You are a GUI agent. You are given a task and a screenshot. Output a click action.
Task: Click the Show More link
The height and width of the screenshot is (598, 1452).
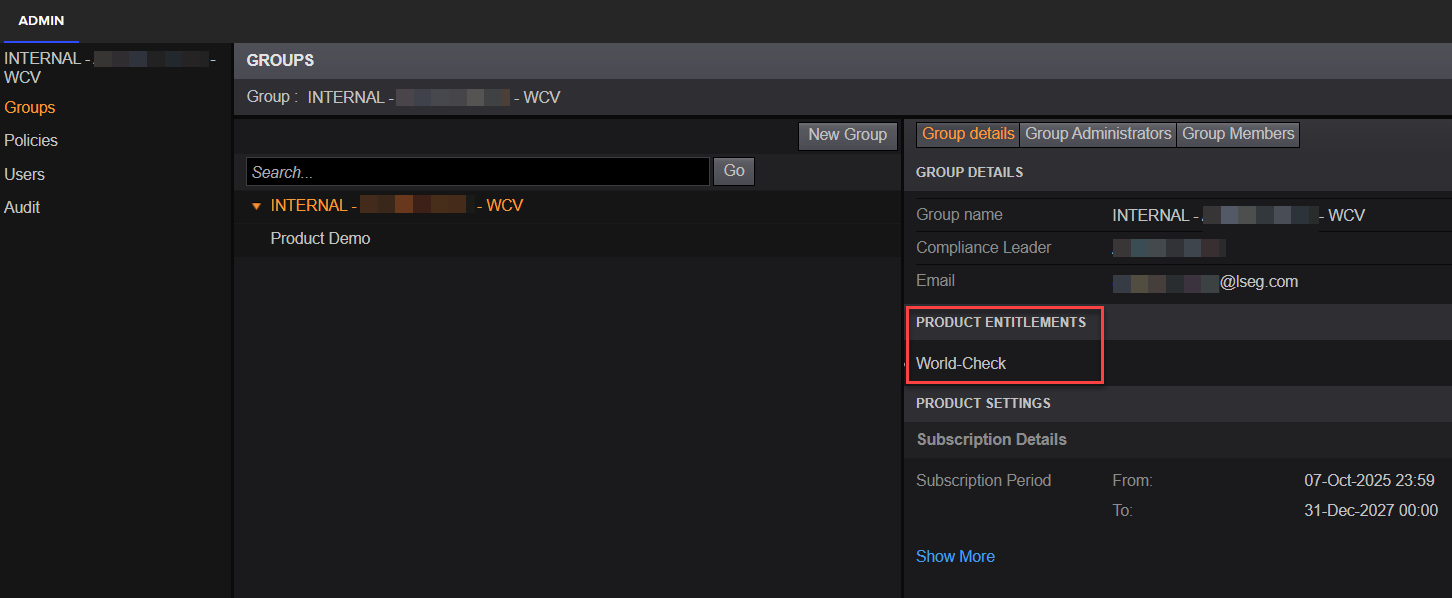[x=955, y=556]
